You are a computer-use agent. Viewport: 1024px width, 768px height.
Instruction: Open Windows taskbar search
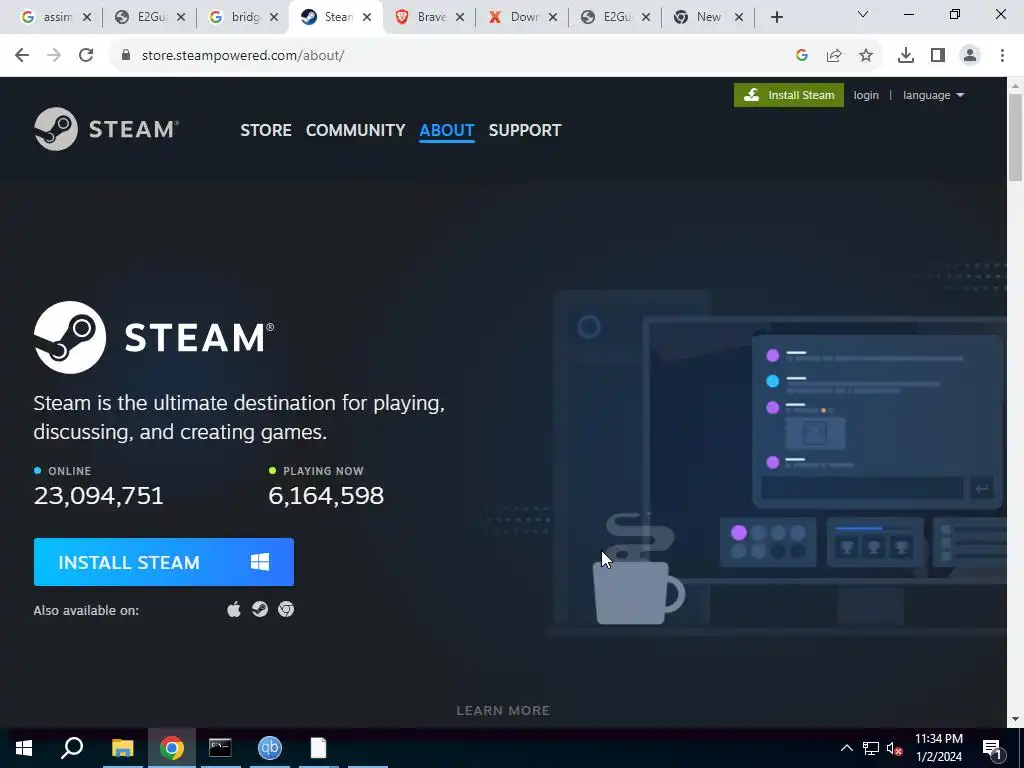[72, 748]
